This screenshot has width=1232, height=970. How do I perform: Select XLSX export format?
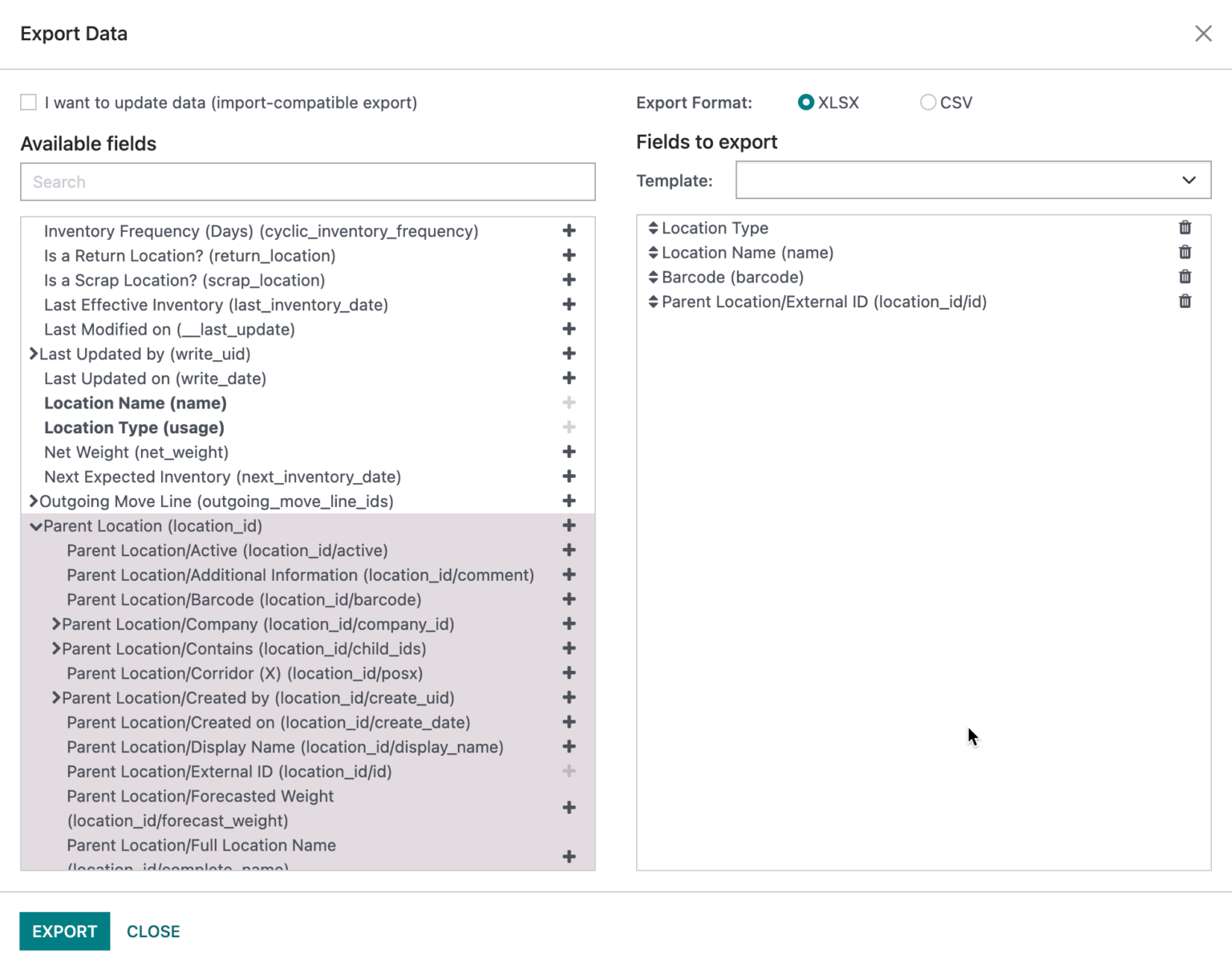pyautogui.click(x=805, y=102)
